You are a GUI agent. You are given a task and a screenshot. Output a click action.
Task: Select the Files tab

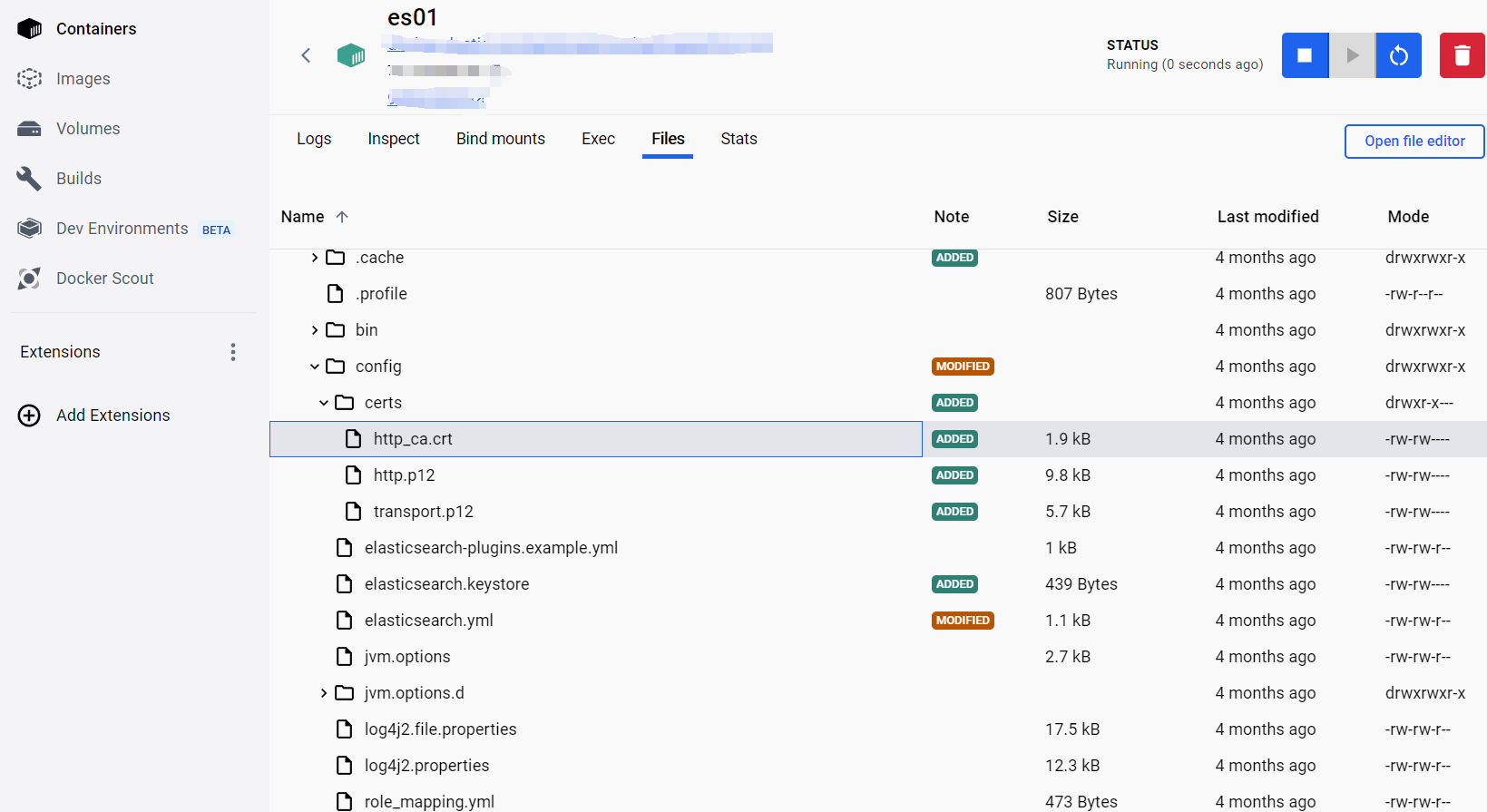[668, 139]
